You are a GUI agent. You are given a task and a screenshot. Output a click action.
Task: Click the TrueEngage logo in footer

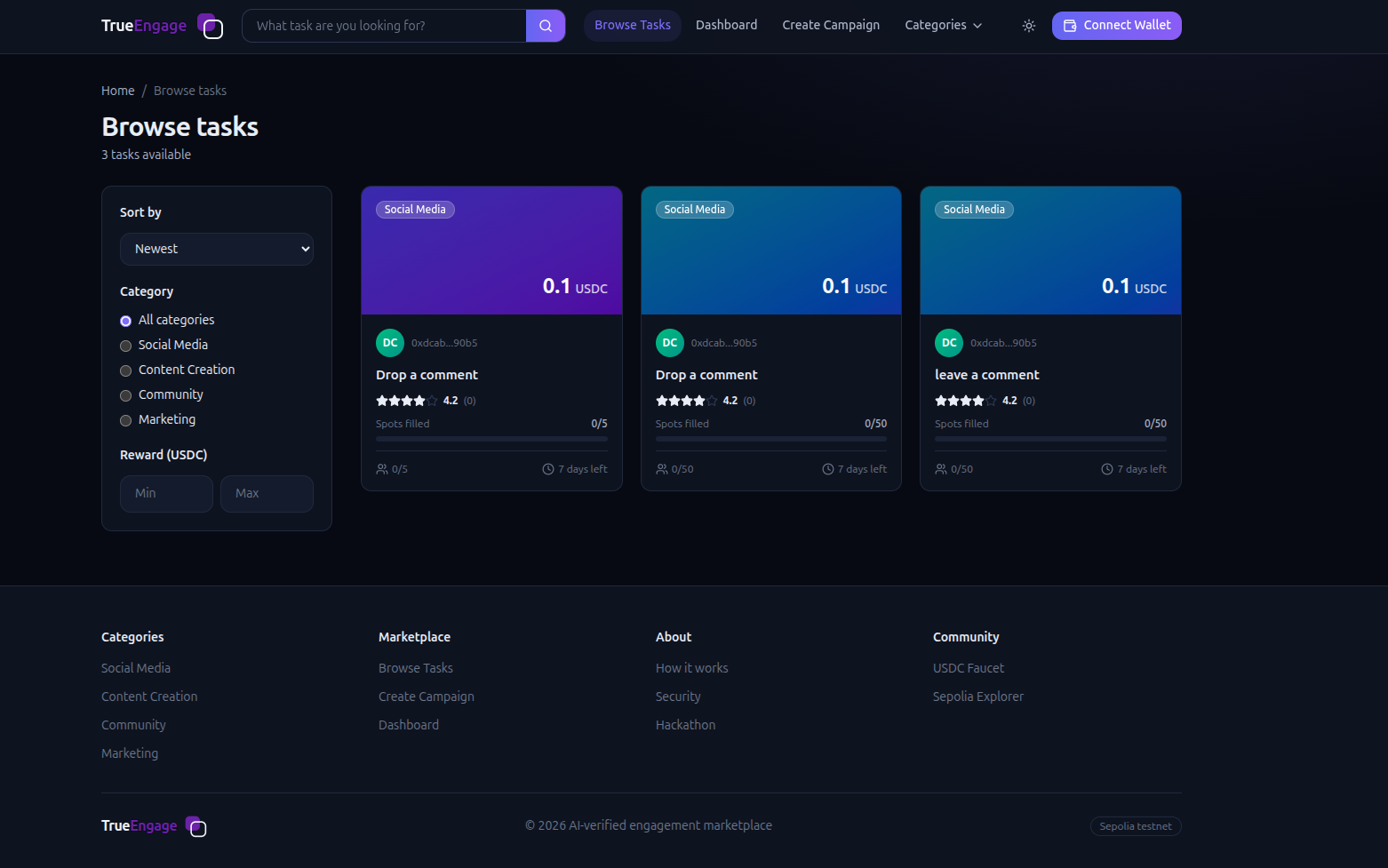pyautogui.click(x=154, y=826)
